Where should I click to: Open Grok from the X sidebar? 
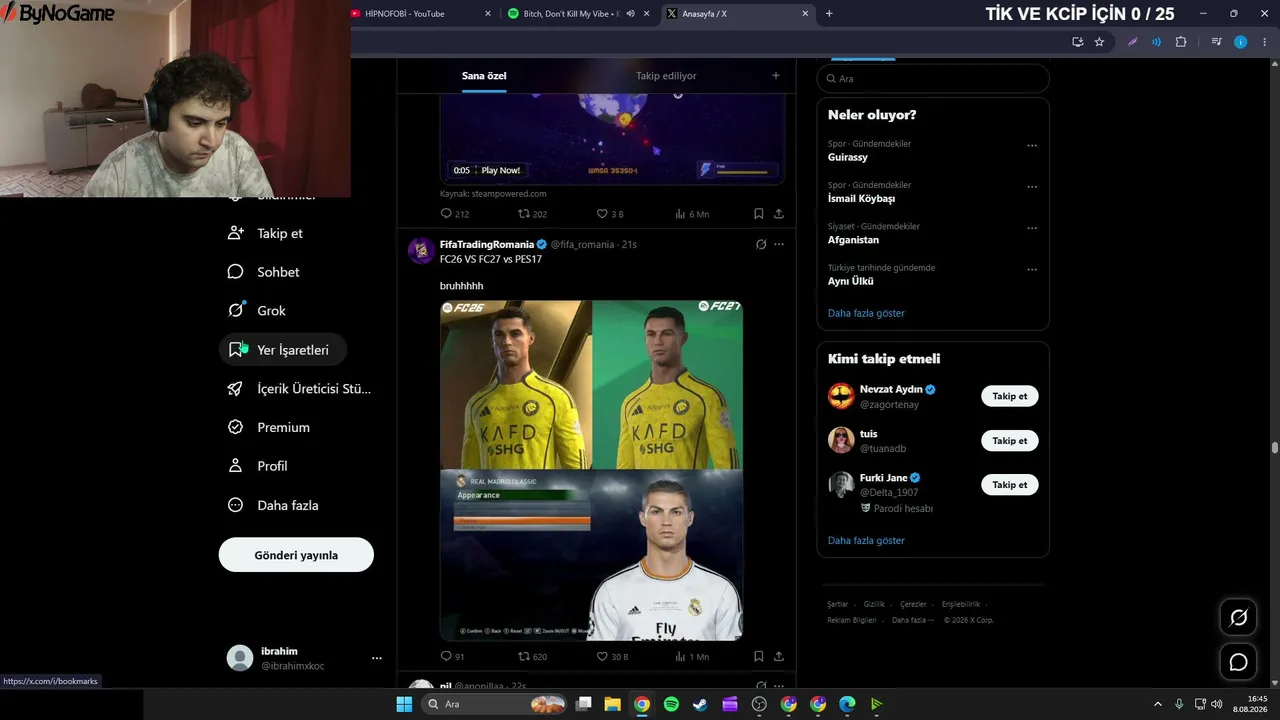(x=257, y=311)
